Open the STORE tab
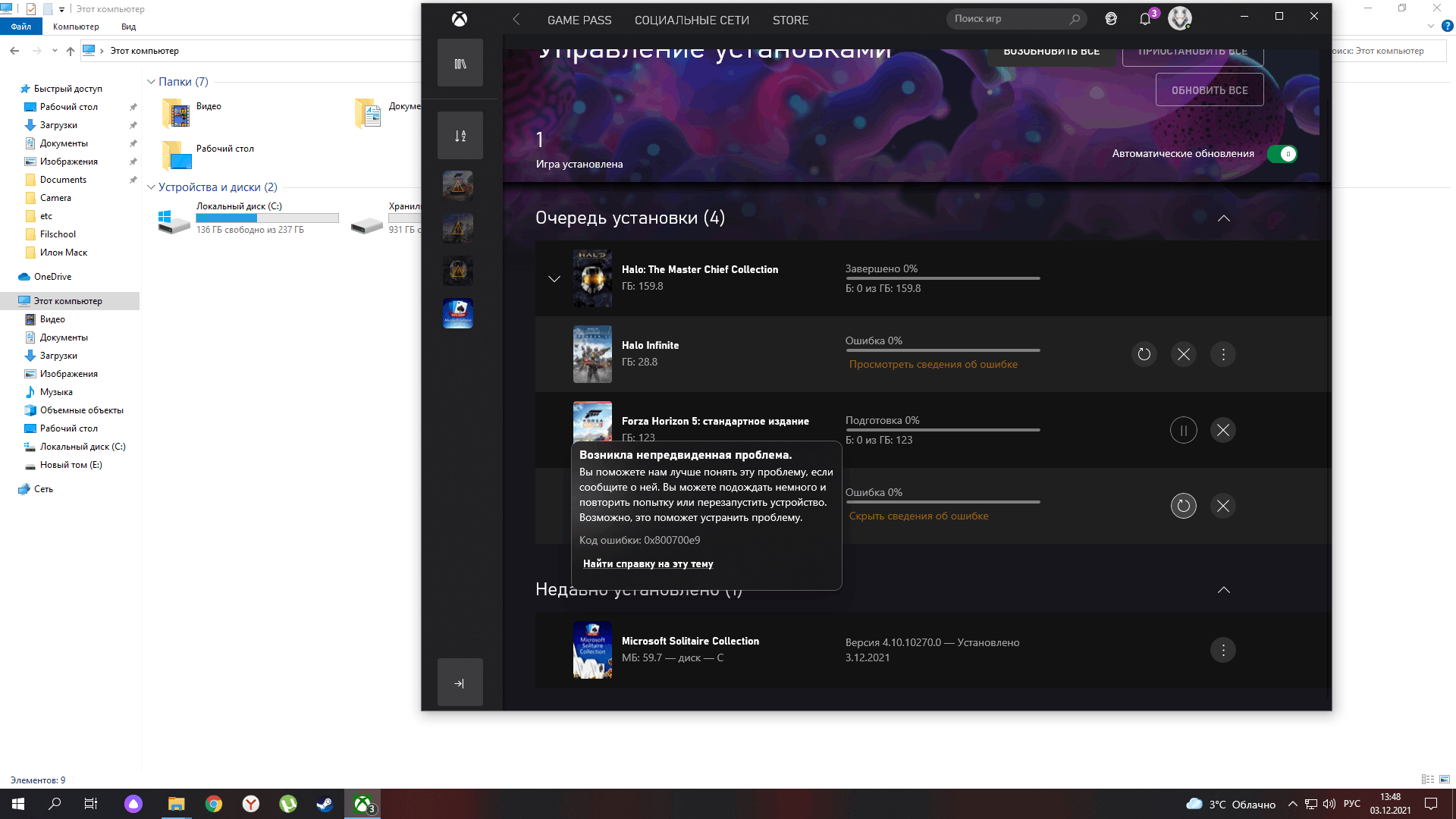Viewport: 1456px width, 819px height. tap(790, 20)
